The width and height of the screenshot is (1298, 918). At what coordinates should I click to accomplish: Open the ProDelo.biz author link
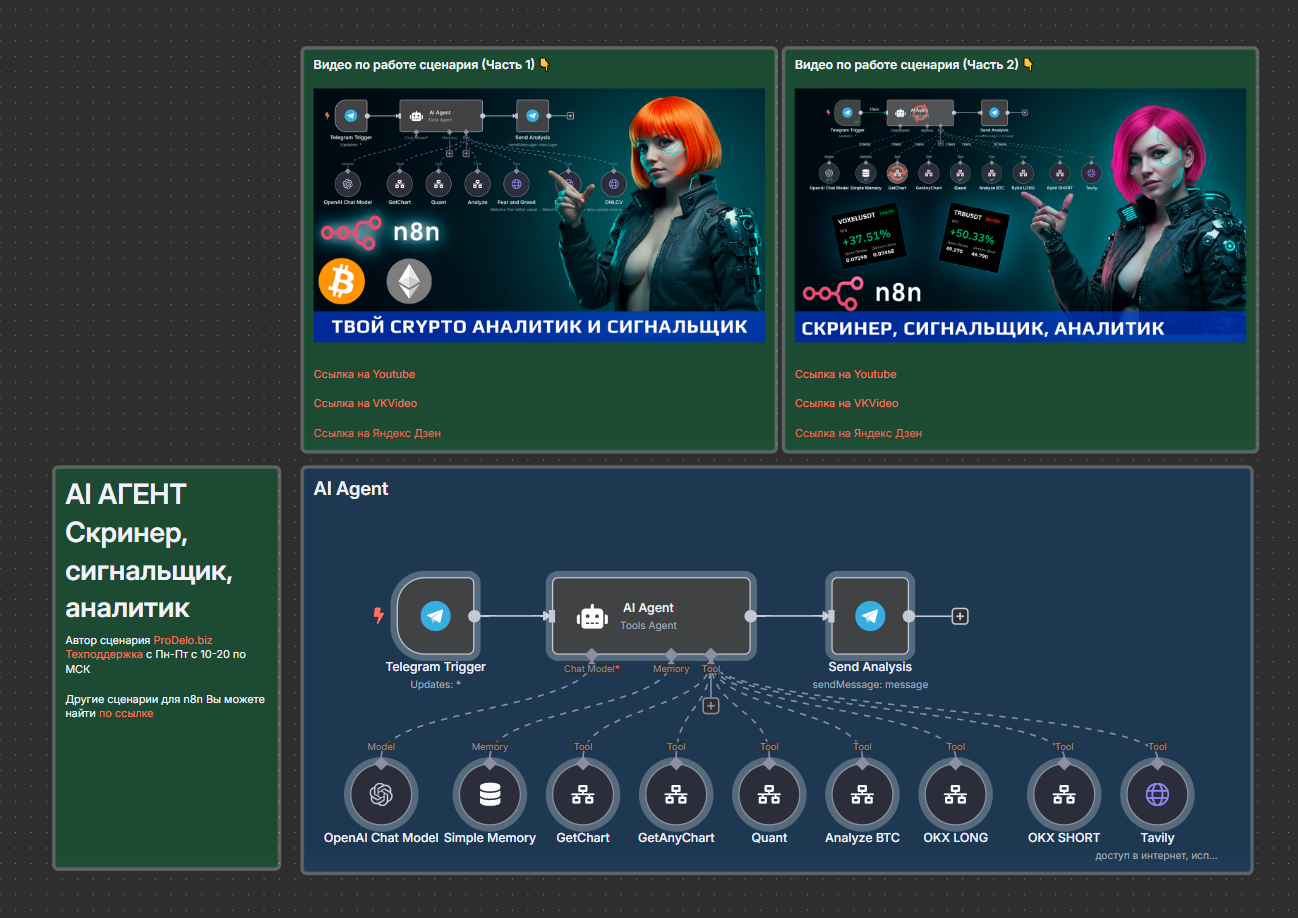point(183,640)
